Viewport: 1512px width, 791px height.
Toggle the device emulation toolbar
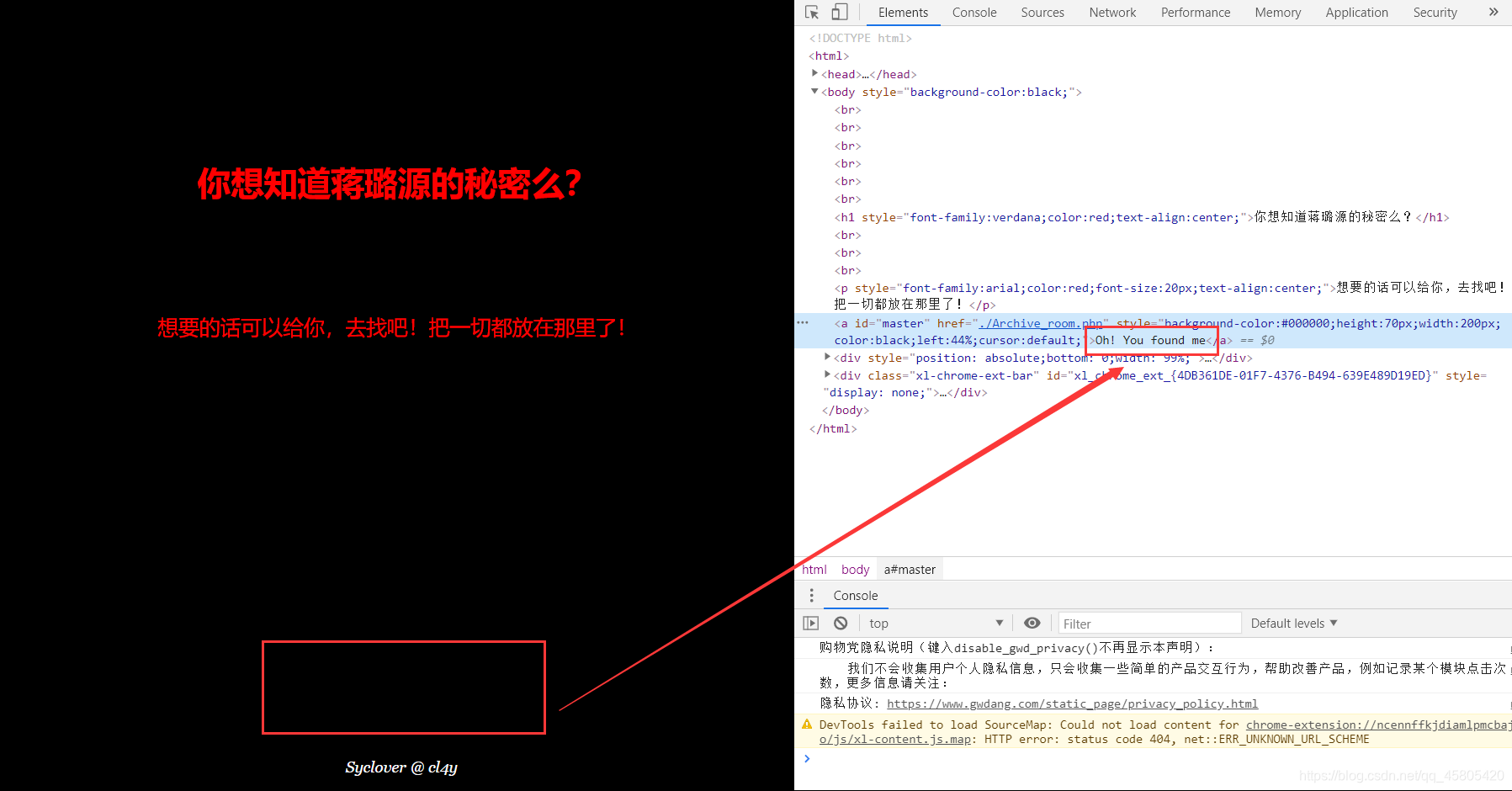839,12
